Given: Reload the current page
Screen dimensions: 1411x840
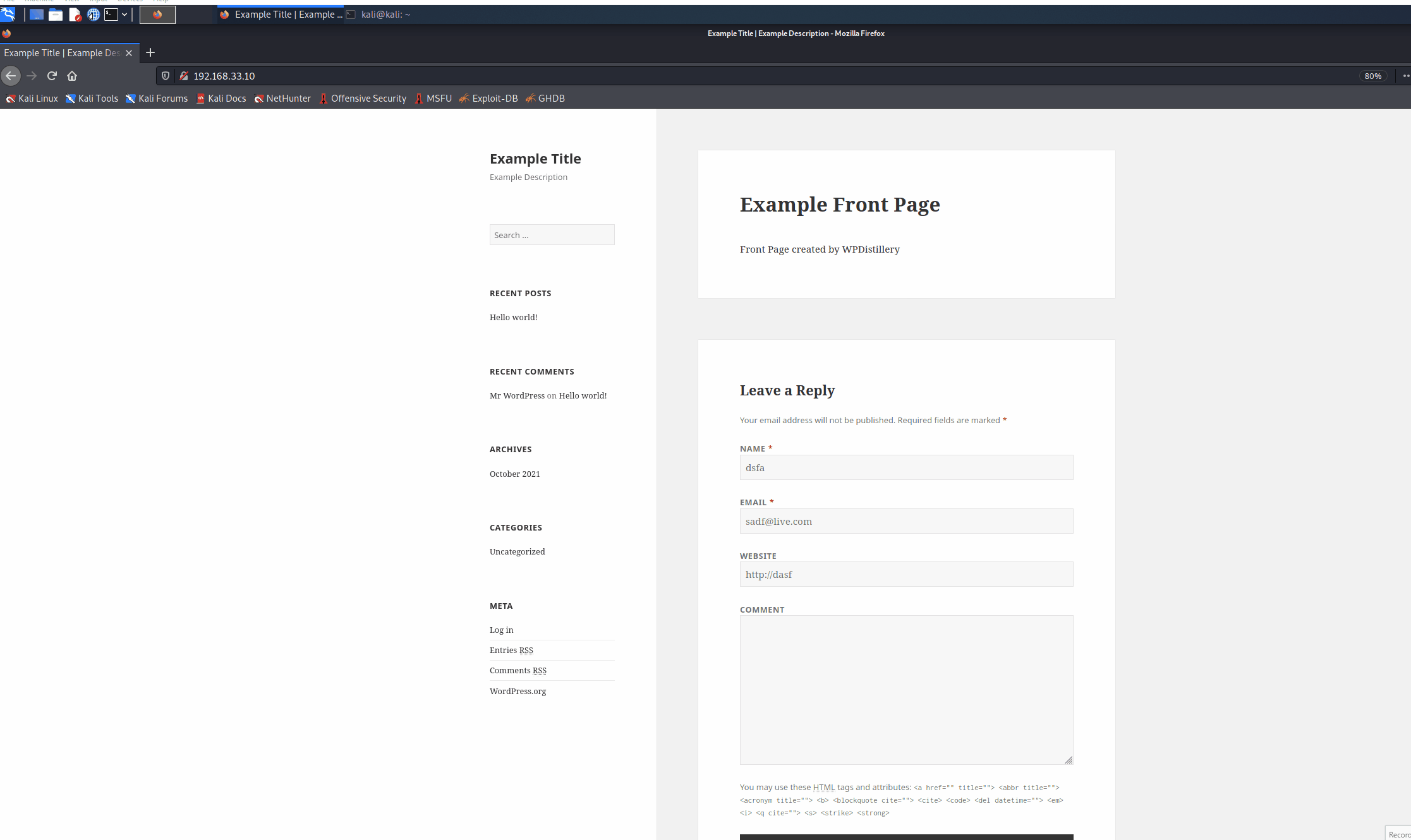Looking at the screenshot, I should click(52, 76).
